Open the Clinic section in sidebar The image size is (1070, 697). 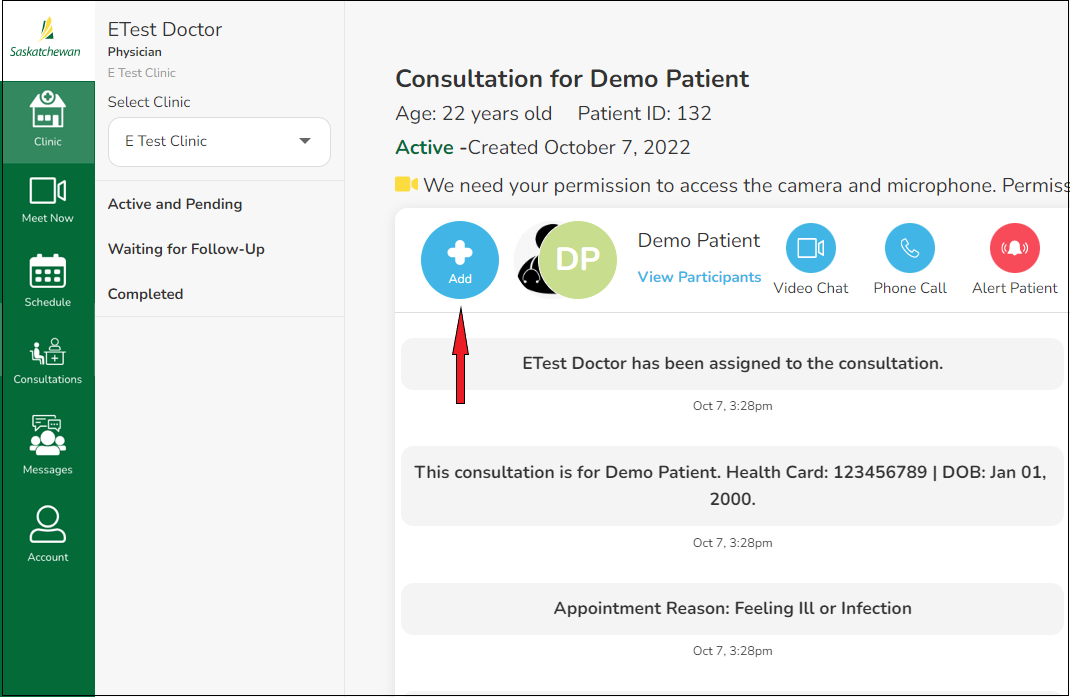coord(47,120)
